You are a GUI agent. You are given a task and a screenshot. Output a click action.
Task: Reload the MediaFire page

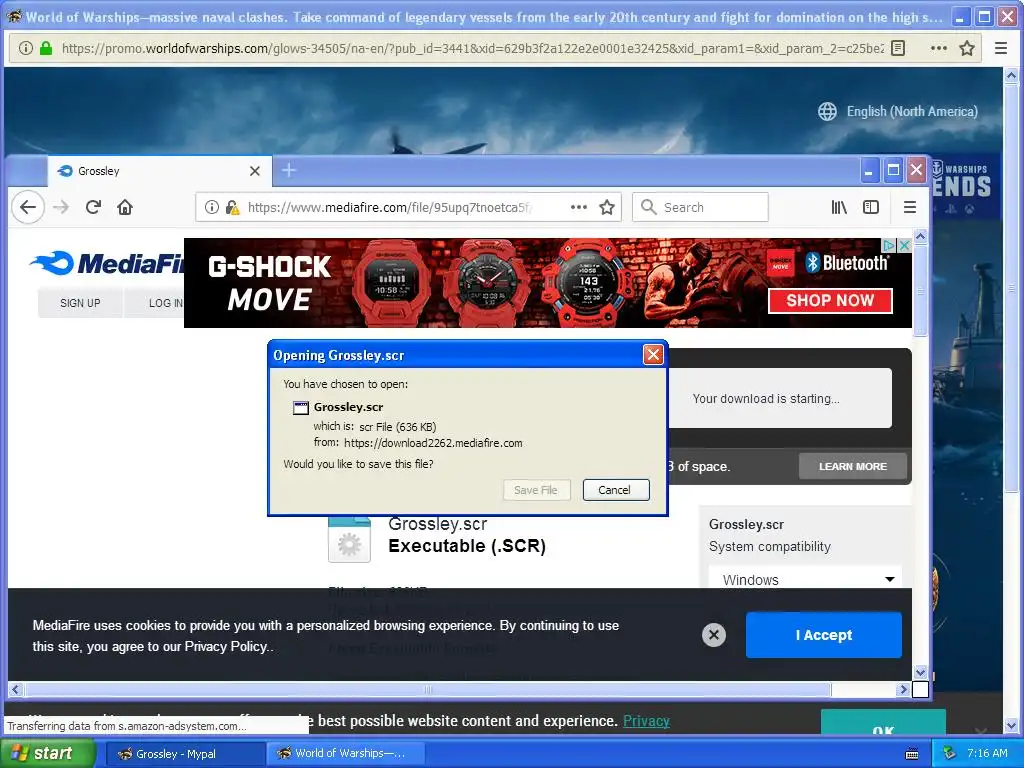pyautogui.click(x=93, y=207)
